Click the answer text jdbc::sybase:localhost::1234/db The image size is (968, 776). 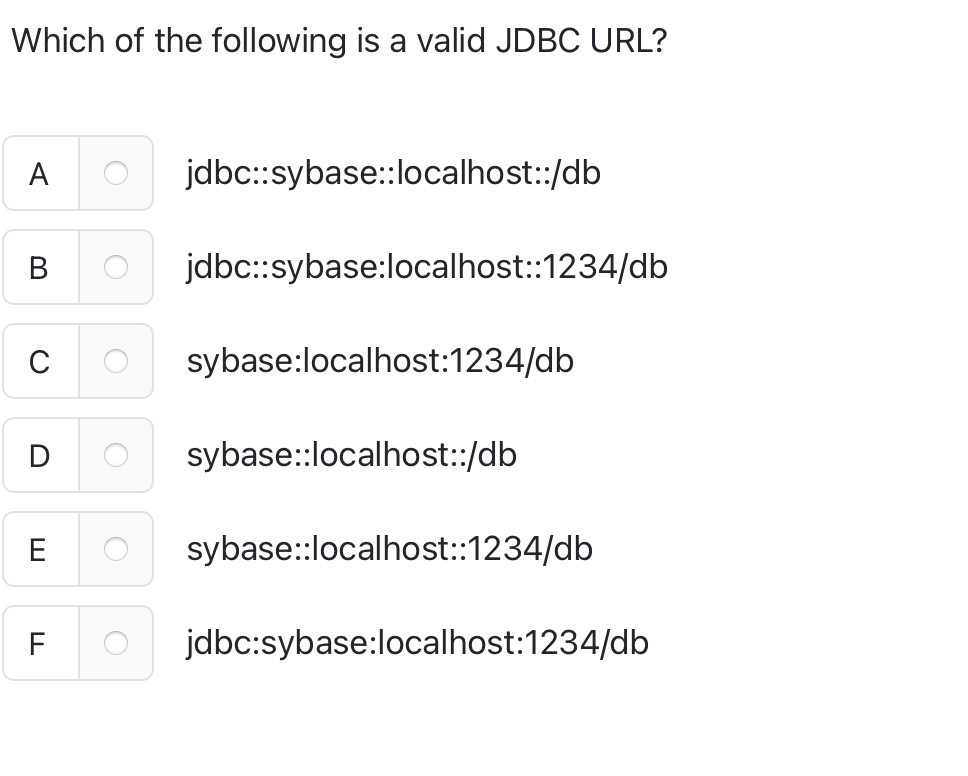[427, 267]
